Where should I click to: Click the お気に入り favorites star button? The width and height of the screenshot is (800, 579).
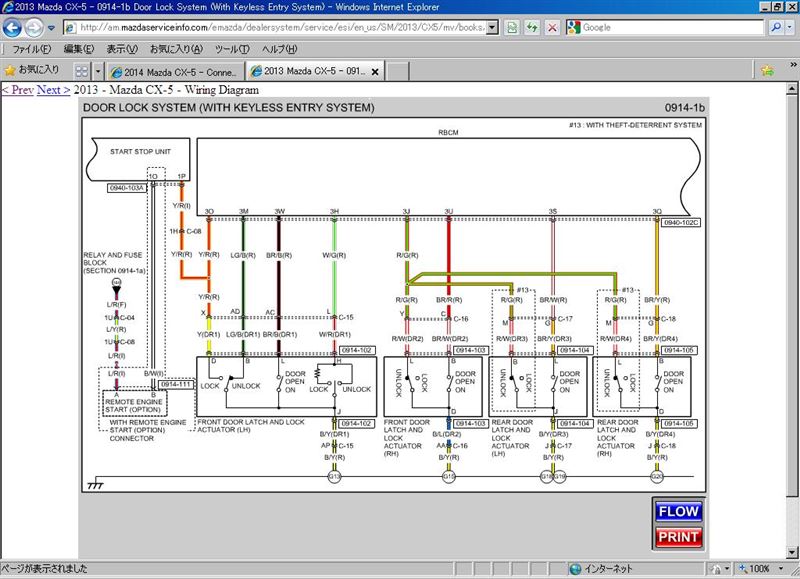click(x=32, y=70)
